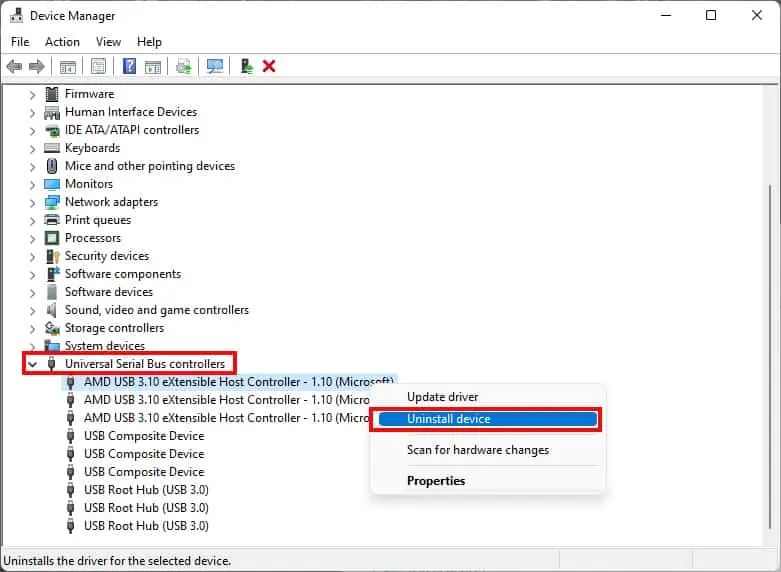Collapse the Universal Serial Bus controllers node
The image size is (781, 572).
coord(32,364)
